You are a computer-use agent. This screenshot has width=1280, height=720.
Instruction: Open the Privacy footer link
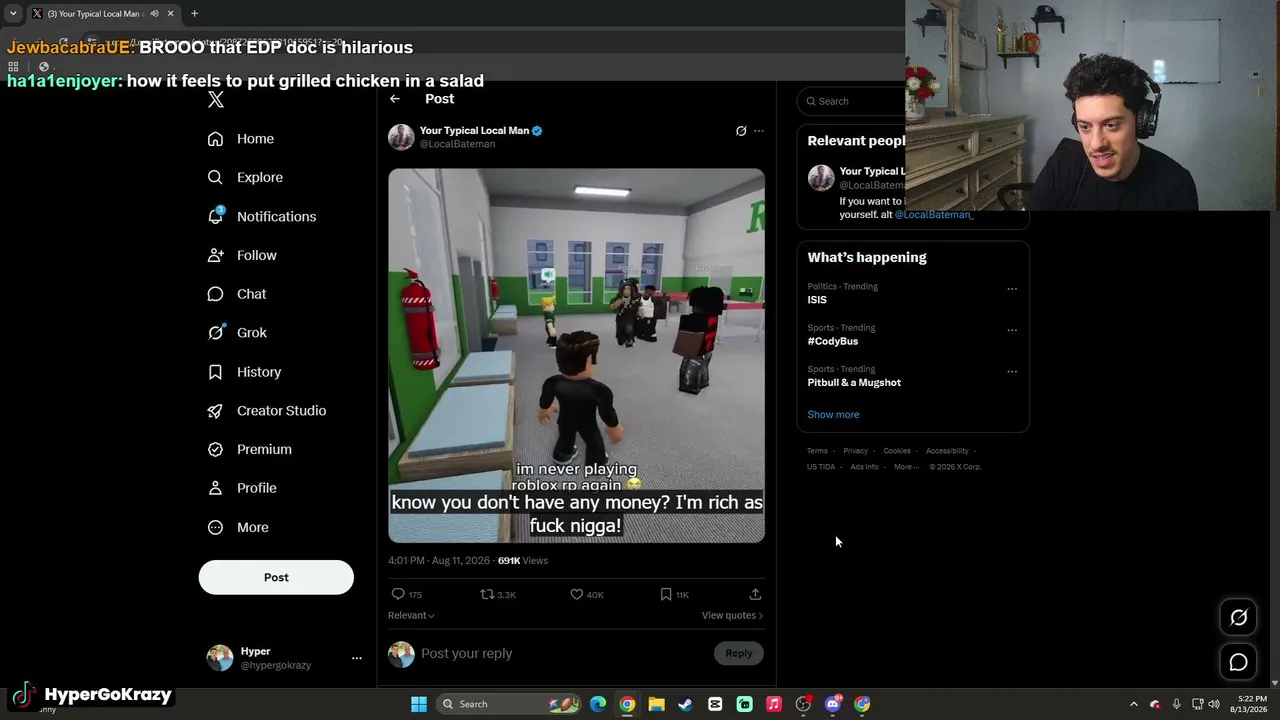(855, 451)
